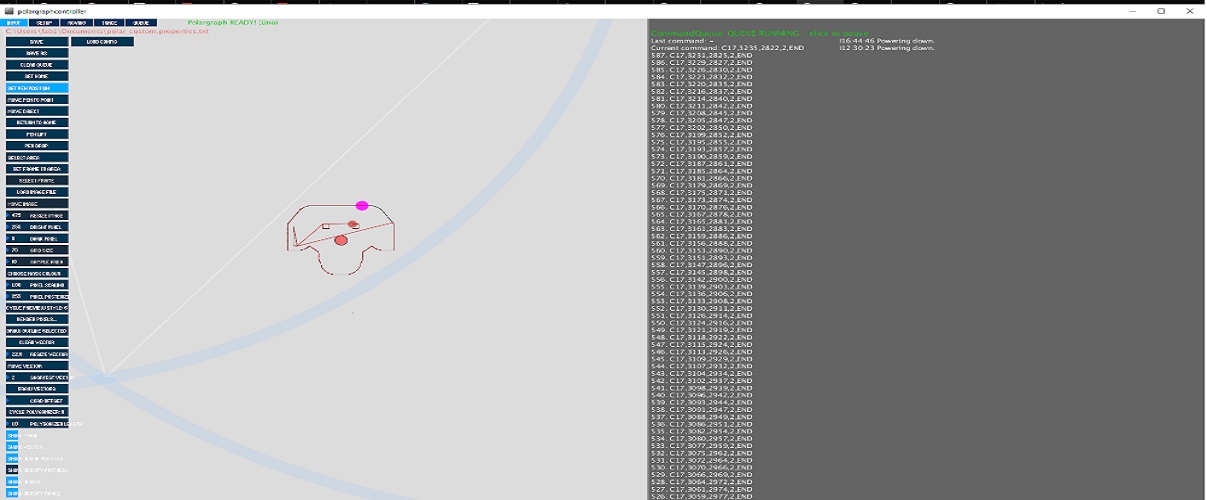Click SET FRAME TO AREA
1207x500 pixels.
[37, 169]
